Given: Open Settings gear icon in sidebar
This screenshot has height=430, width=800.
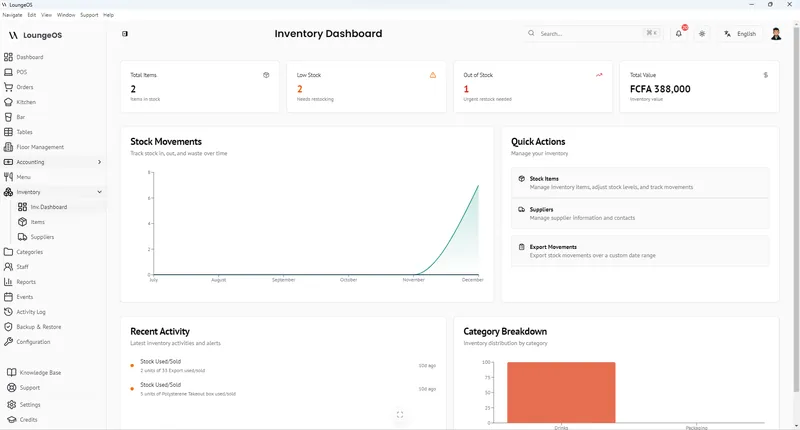Looking at the screenshot, I should click(11, 404).
